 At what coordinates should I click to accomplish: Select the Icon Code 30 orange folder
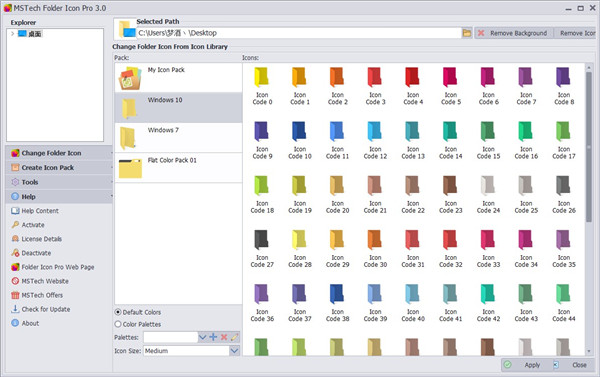(375, 249)
